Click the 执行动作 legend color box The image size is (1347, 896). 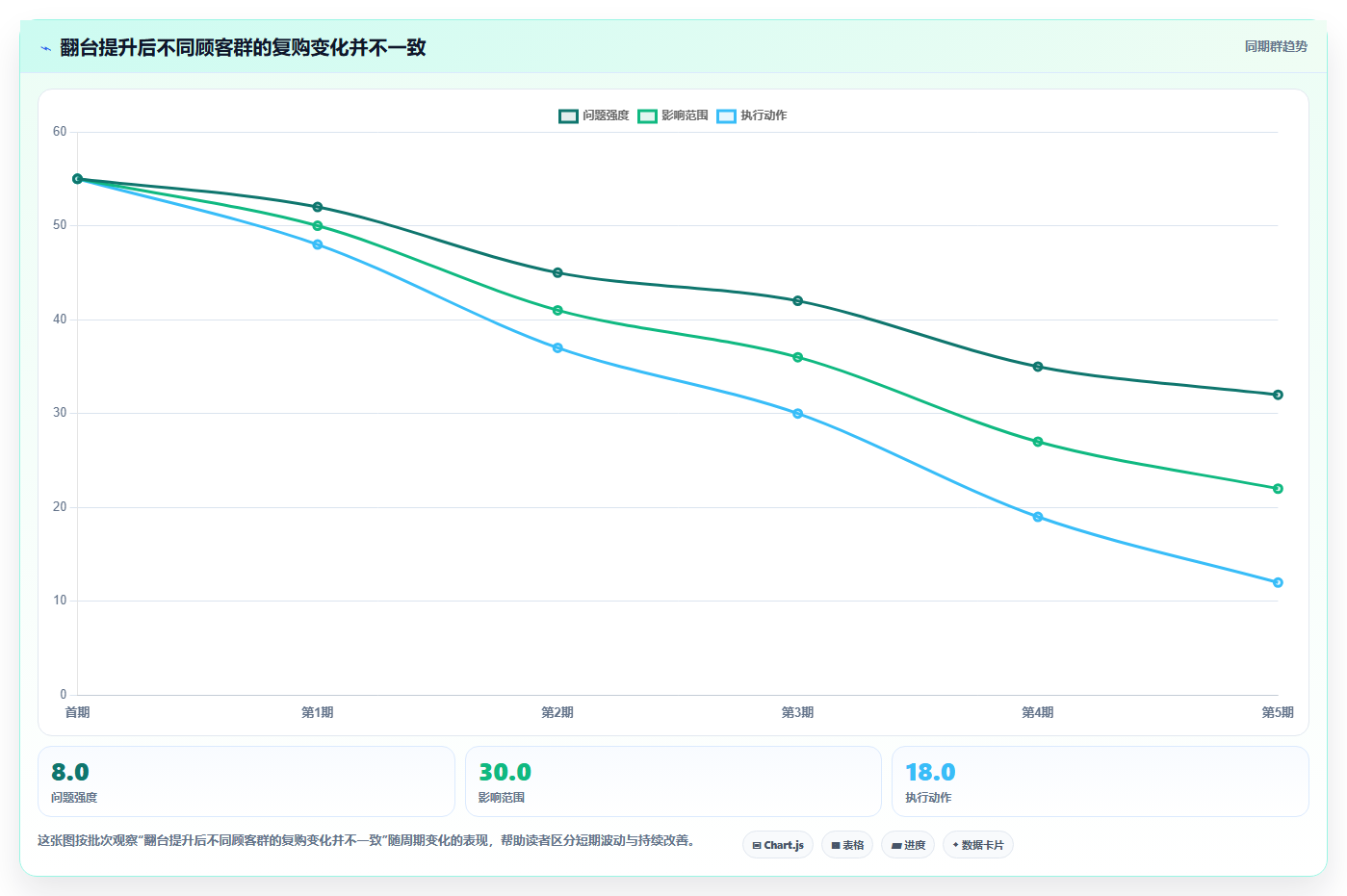tap(726, 115)
